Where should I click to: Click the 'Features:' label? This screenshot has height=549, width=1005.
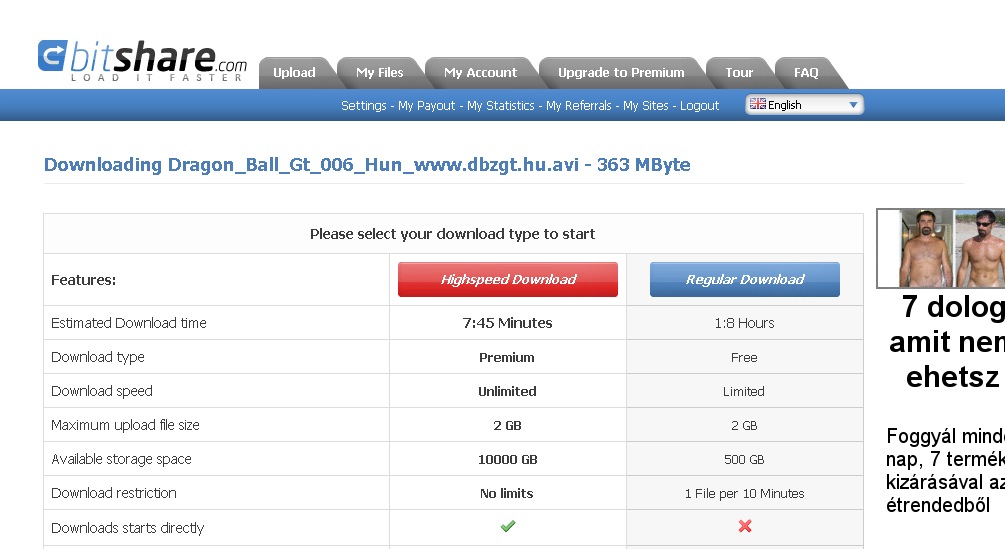point(83,280)
